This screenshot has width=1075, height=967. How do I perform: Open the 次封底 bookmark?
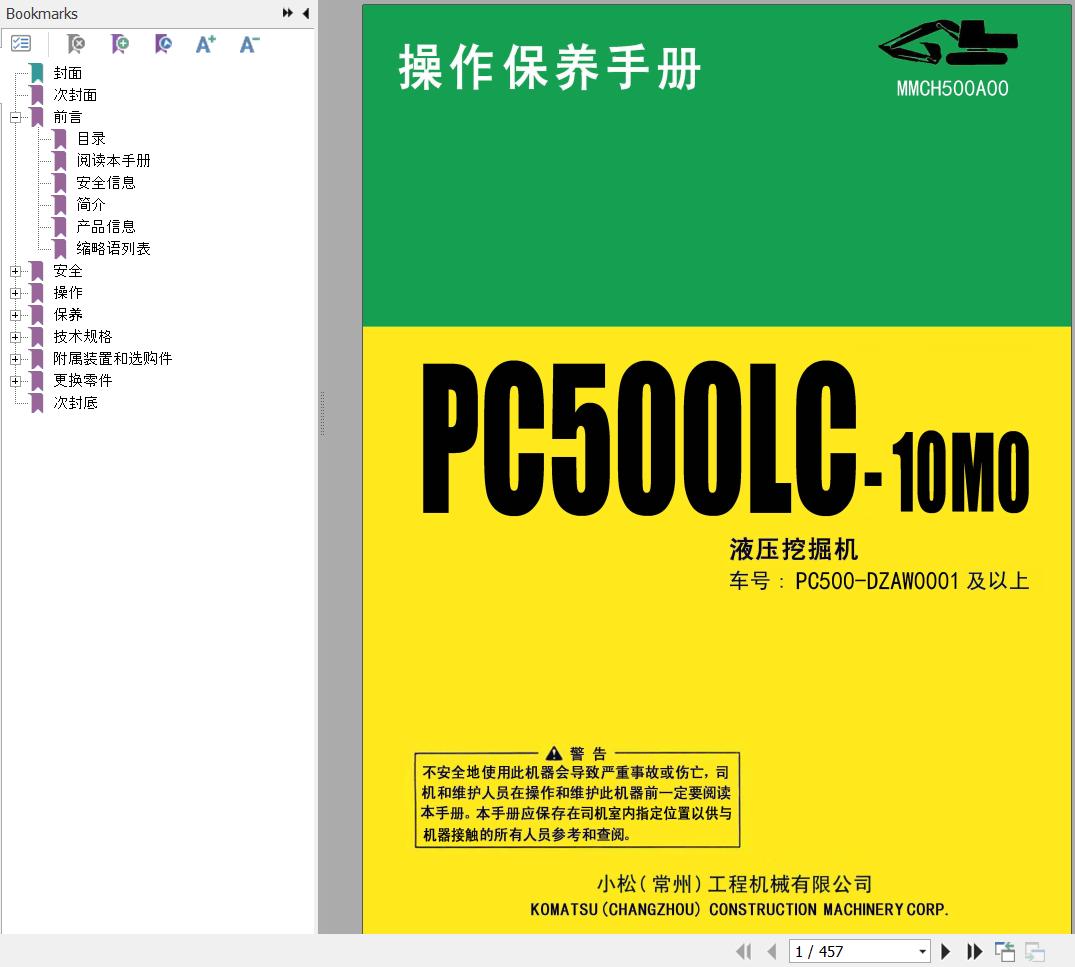[75, 403]
